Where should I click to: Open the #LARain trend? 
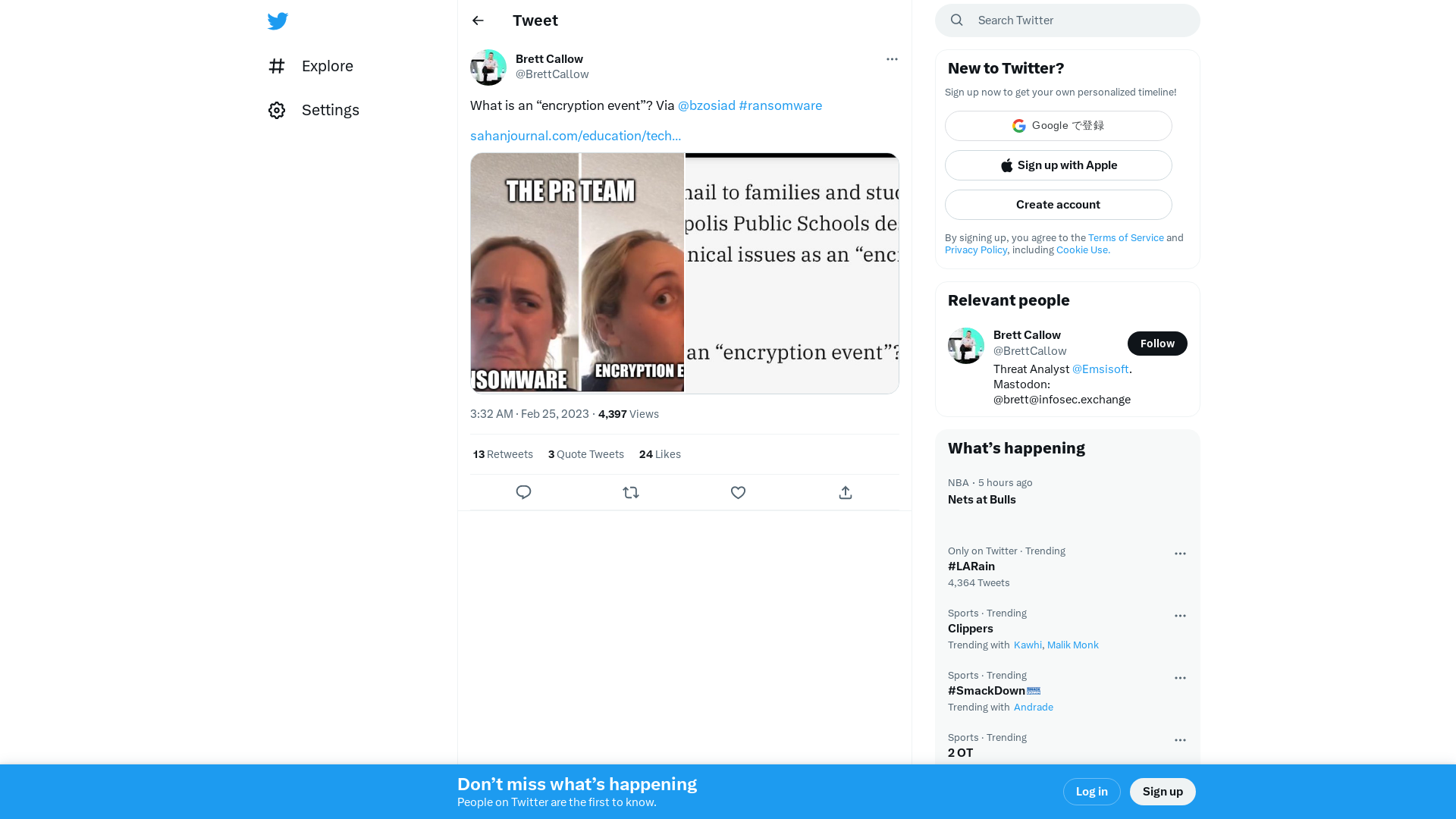point(1068,567)
